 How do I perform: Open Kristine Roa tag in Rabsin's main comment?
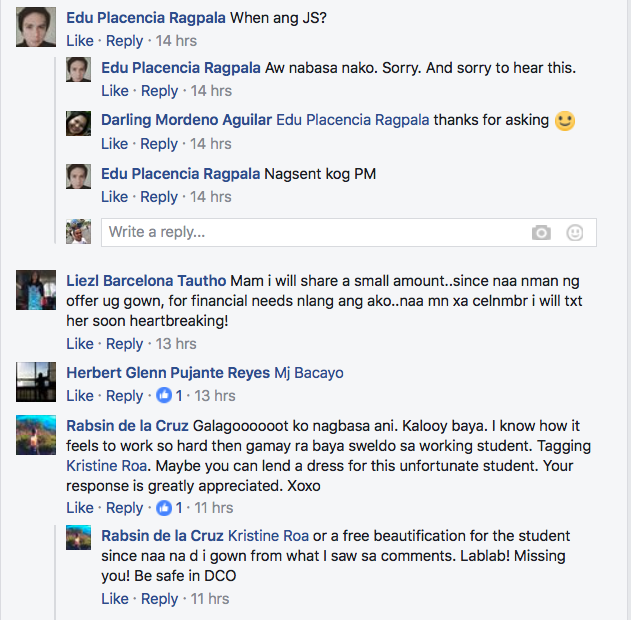coord(104,467)
